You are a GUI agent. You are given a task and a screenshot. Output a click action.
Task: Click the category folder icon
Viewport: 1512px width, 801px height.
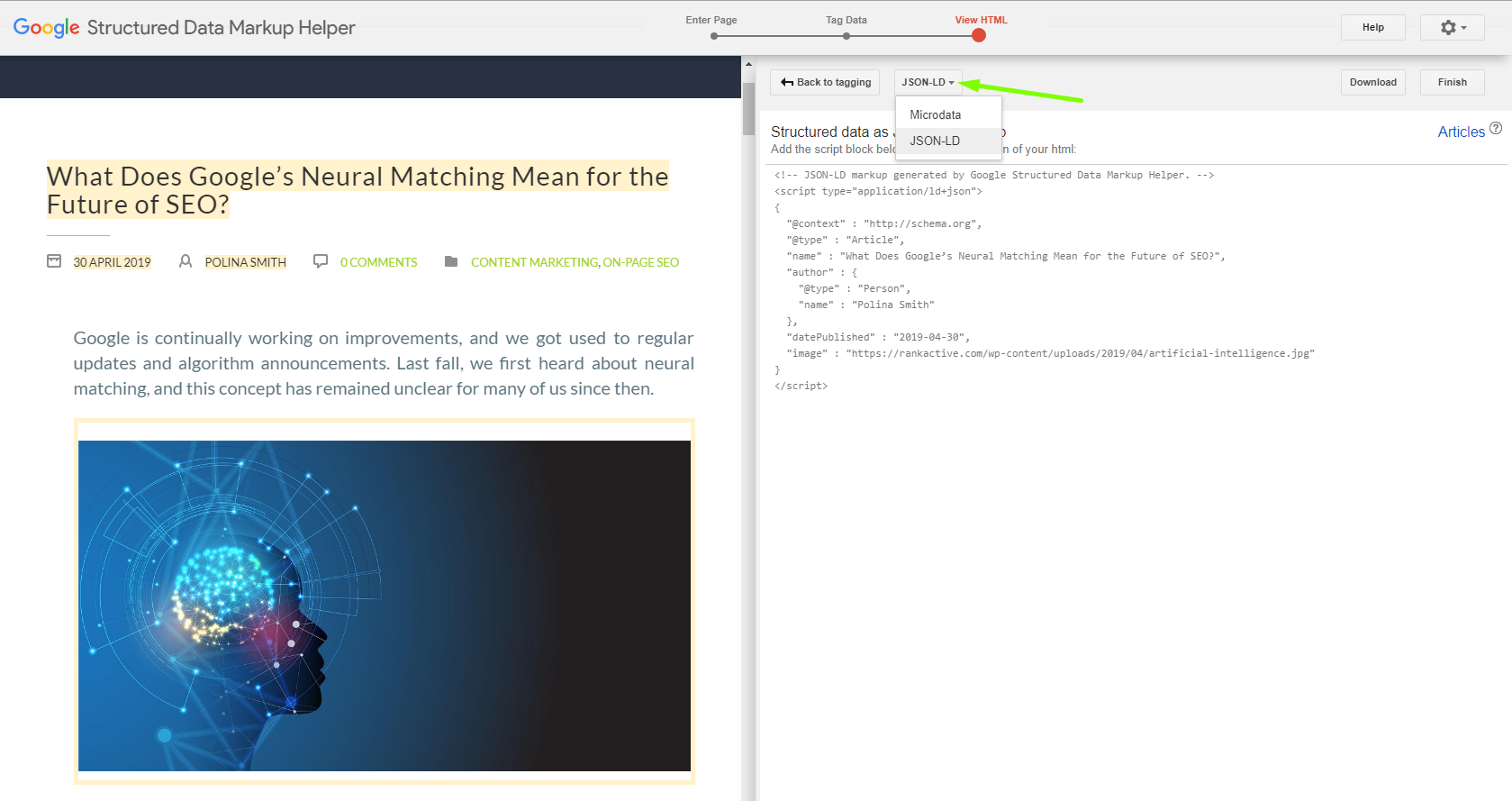(451, 261)
